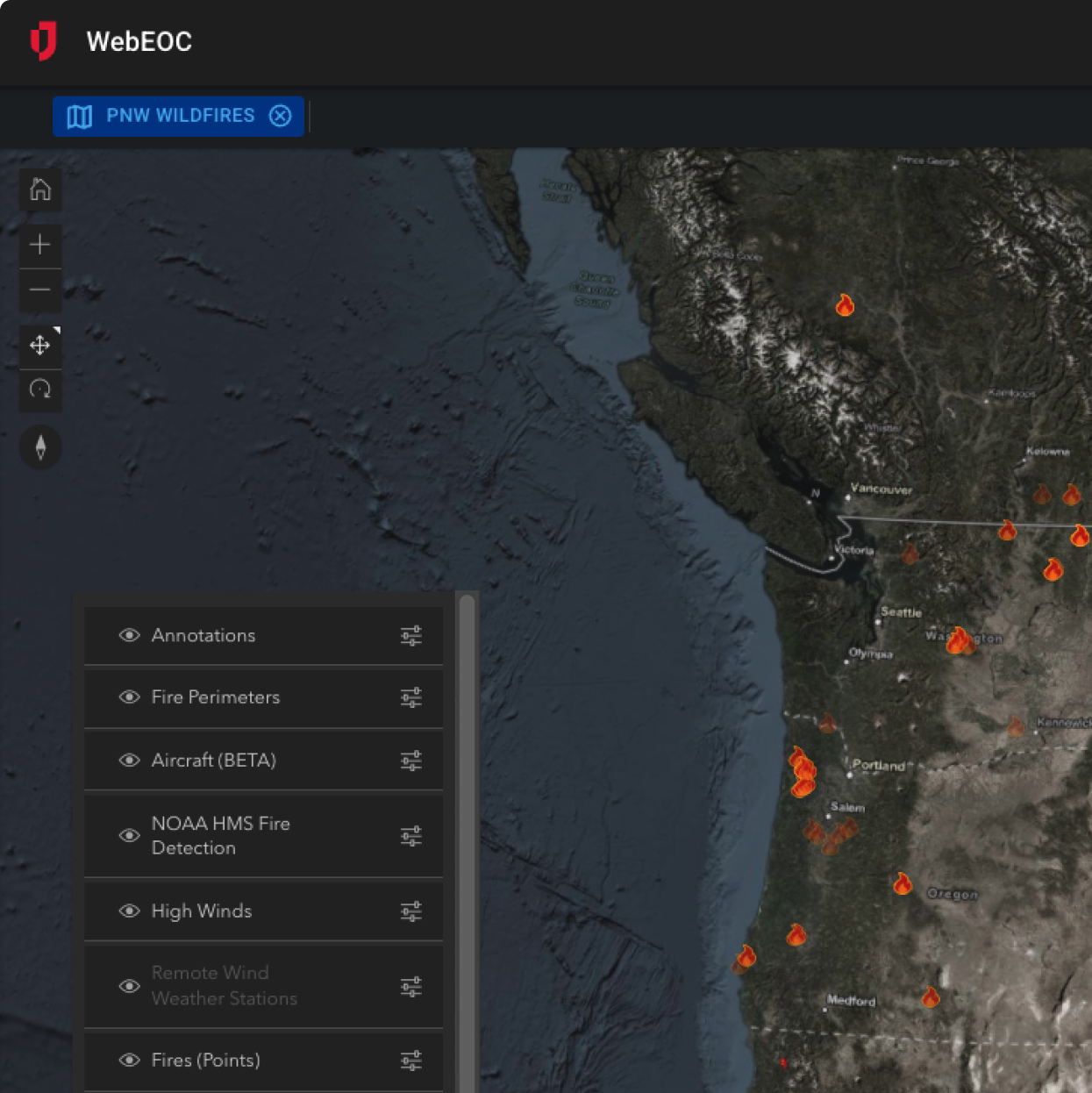Click the rotate map tool

(x=40, y=389)
